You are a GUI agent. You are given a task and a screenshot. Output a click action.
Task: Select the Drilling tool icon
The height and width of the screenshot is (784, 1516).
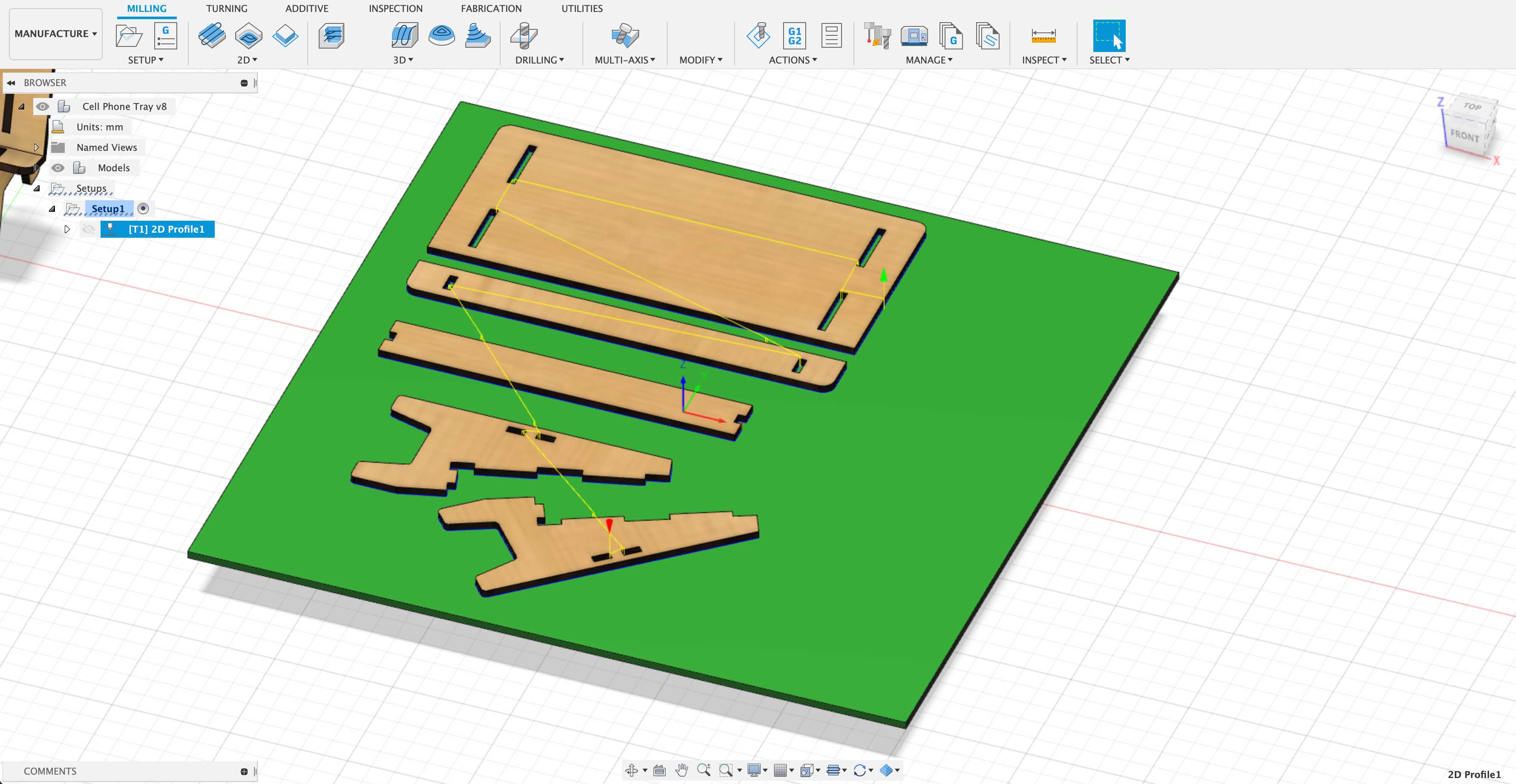[524, 36]
